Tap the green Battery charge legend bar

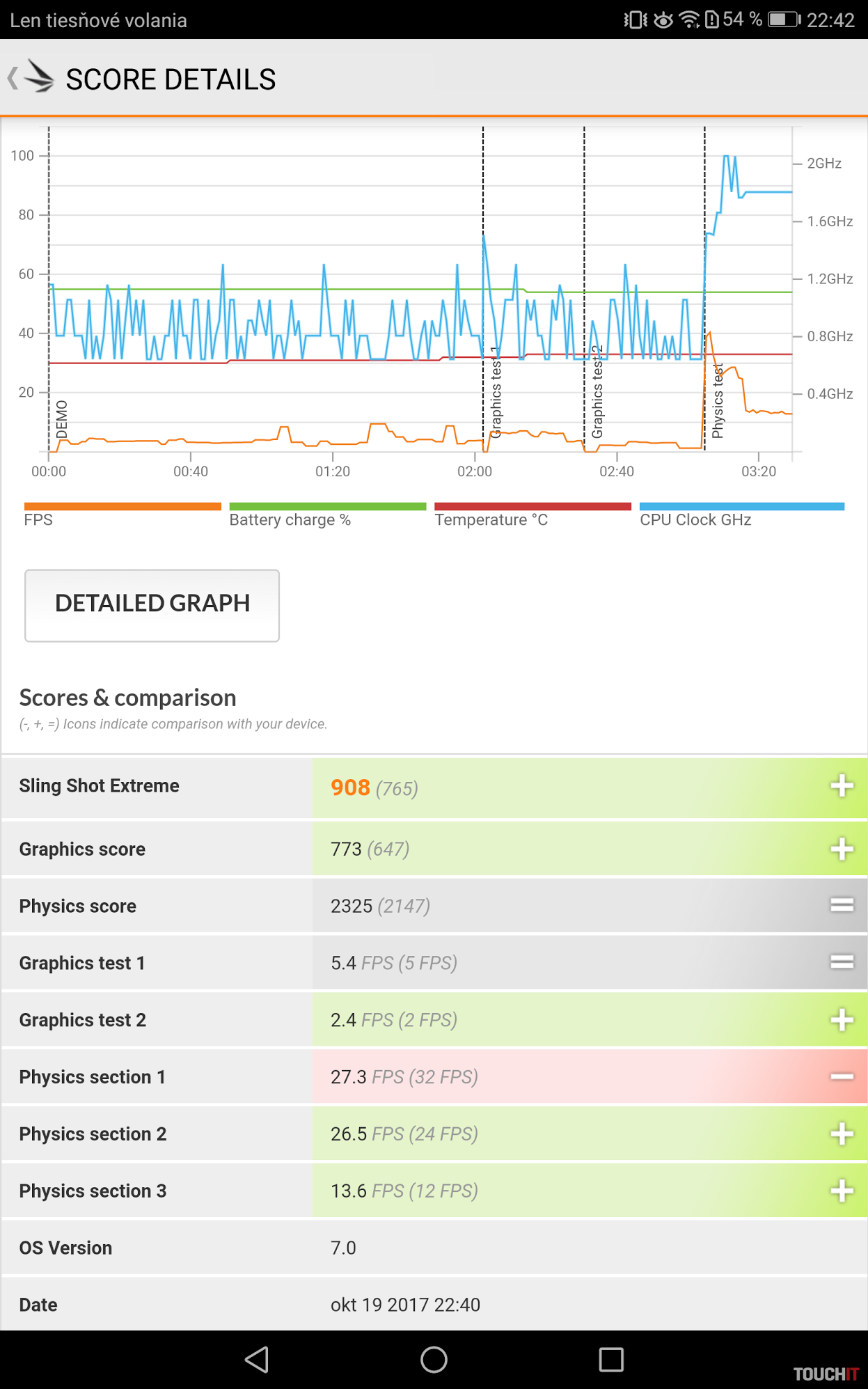pos(327,507)
